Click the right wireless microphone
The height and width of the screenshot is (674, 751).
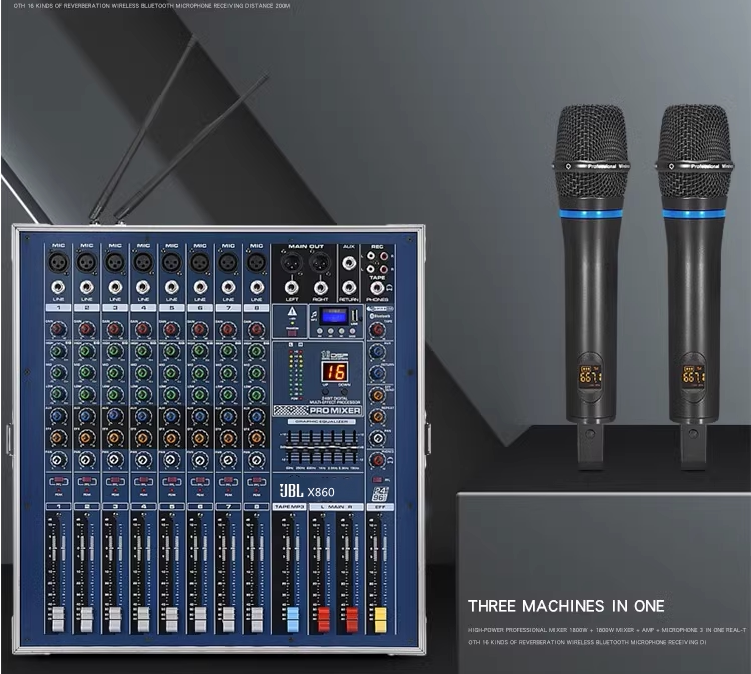coord(694,287)
